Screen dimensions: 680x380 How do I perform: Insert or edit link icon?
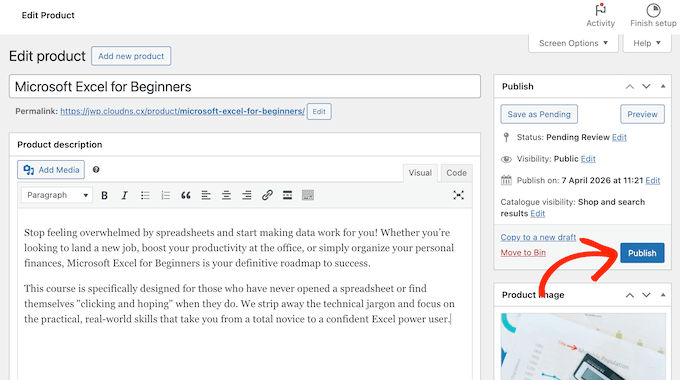(x=267, y=195)
